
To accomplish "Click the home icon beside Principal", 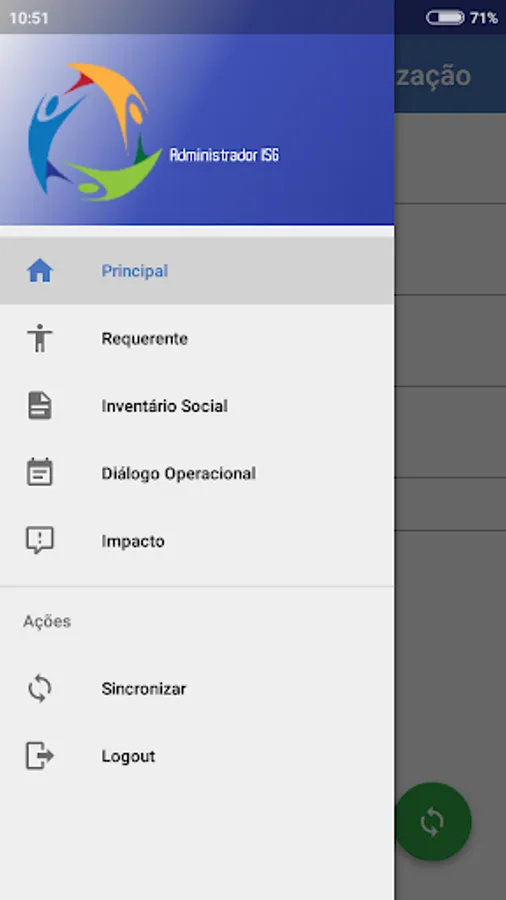I will pyautogui.click(x=40, y=270).
